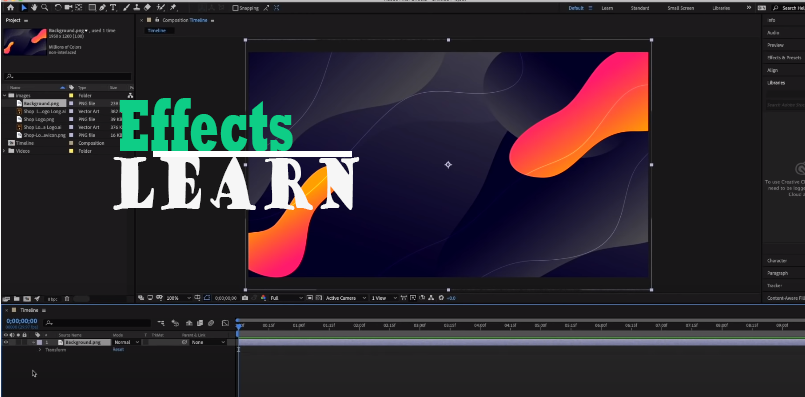Screen dimensions: 805x397
Task: Toggle Always Preview This View button
Action: (x=141, y=298)
